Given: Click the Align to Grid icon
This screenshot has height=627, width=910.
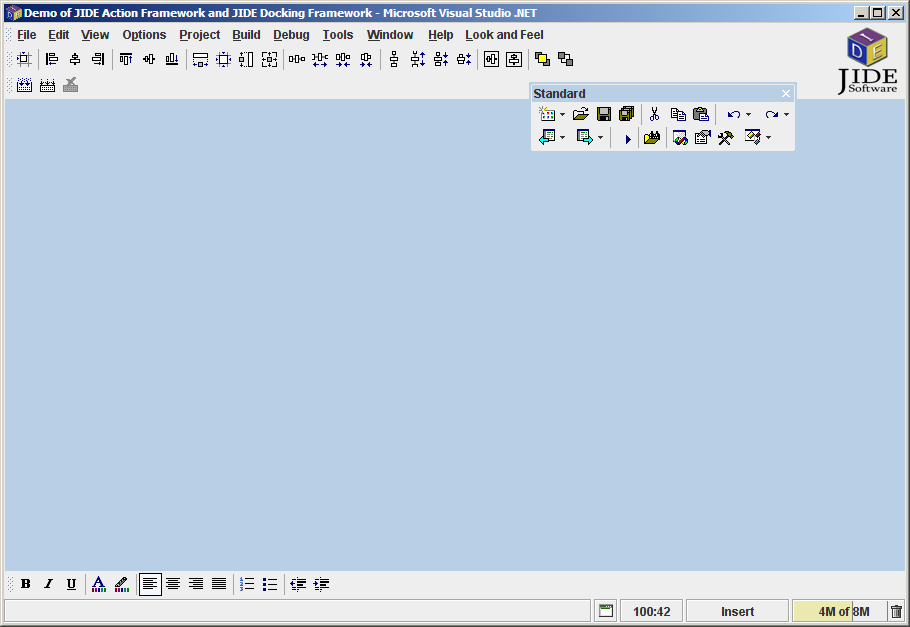Looking at the screenshot, I should click(24, 59).
